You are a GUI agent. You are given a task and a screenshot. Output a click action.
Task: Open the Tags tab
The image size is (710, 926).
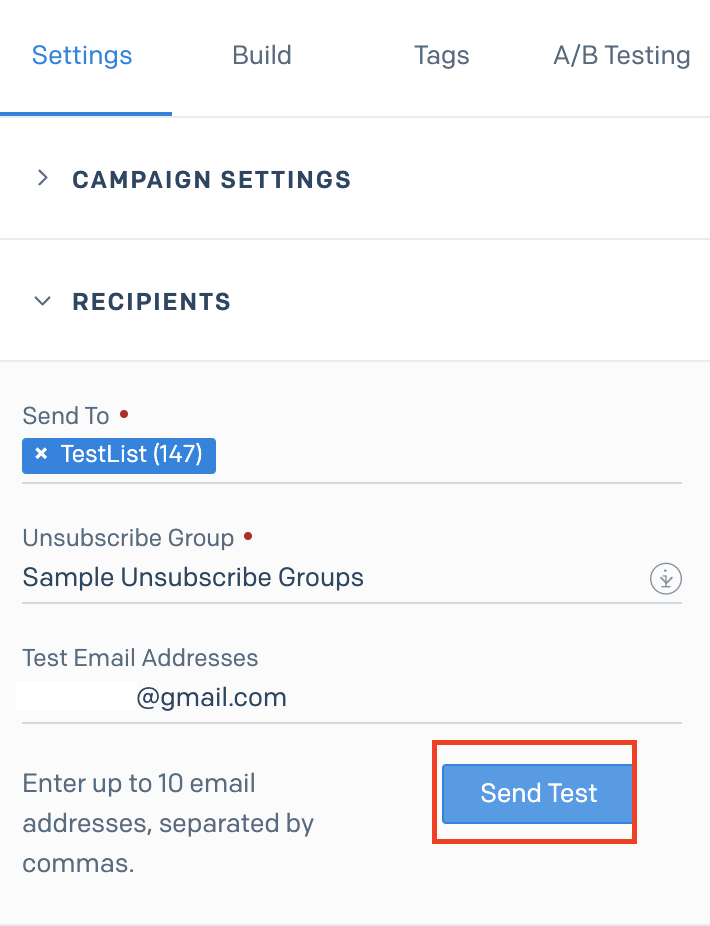point(441,56)
